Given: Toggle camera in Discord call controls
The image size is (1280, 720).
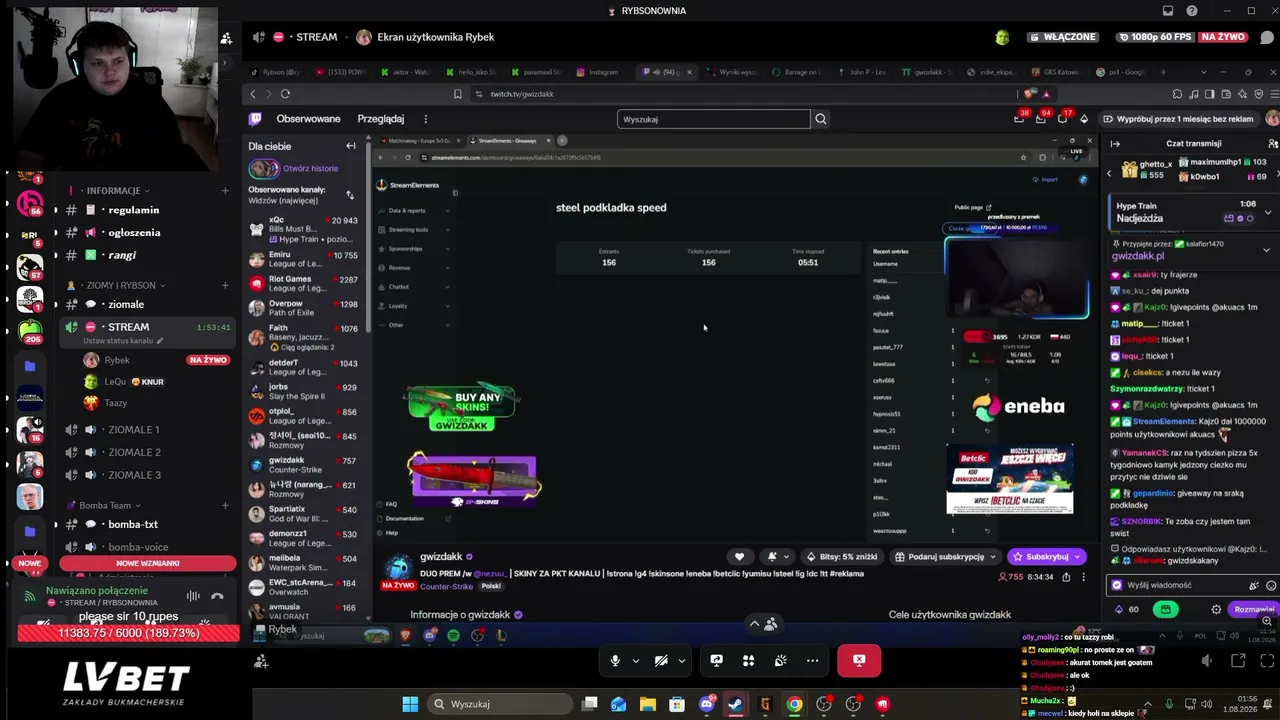Looking at the screenshot, I should (661, 660).
